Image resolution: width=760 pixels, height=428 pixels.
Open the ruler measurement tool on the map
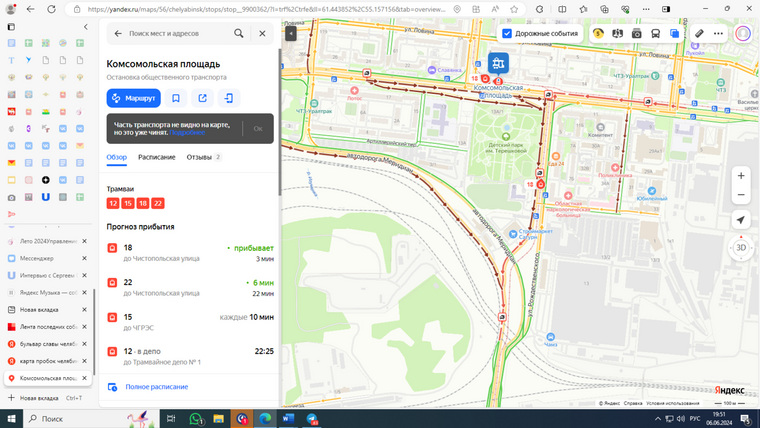[x=698, y=33]
